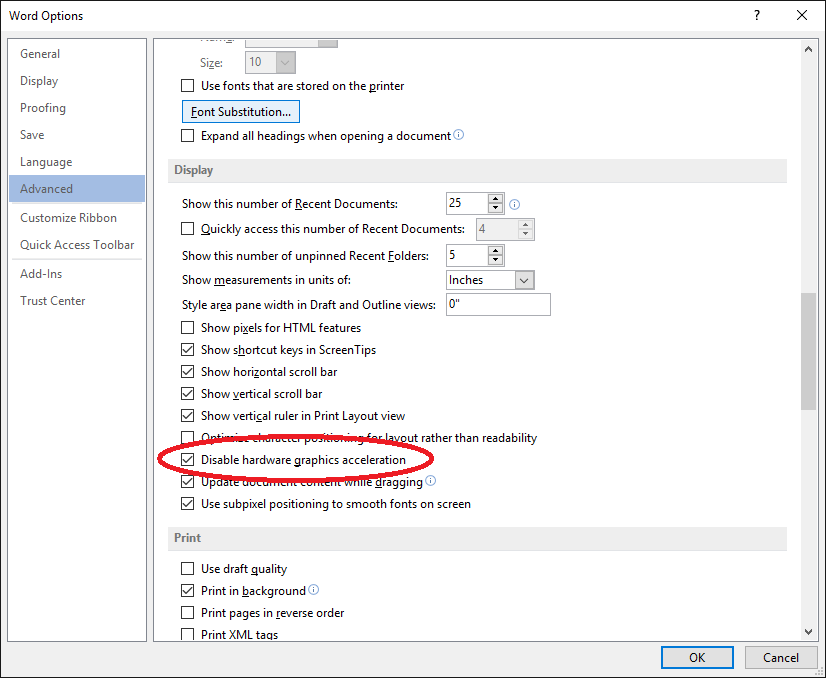Viewport: 826px width, 678px height.
Task: Enable Use fonts stored on the printer
Action: (x=188, y=85)
